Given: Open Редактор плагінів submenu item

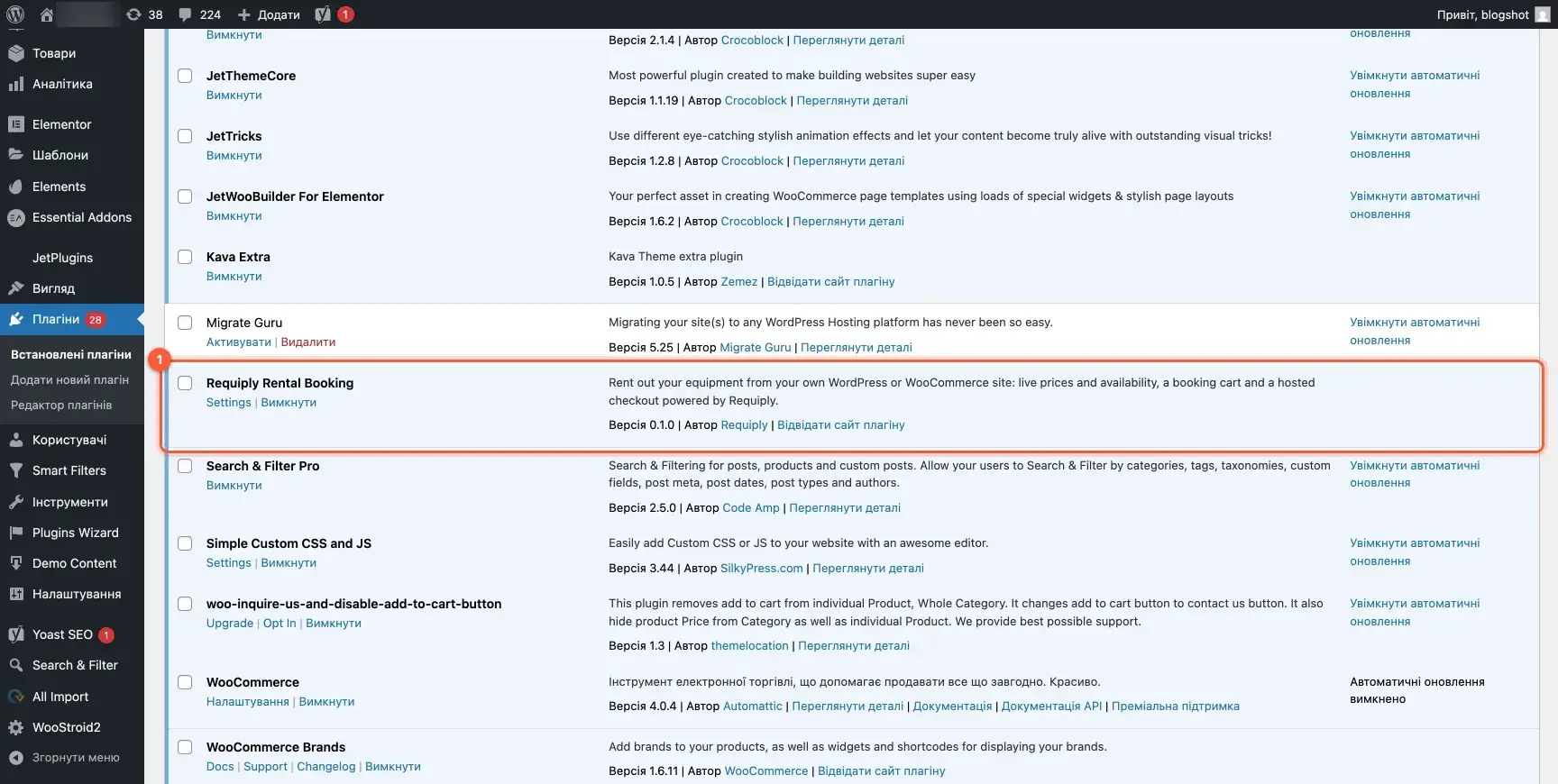Looking at the screenshot, I should pos(61,405).
